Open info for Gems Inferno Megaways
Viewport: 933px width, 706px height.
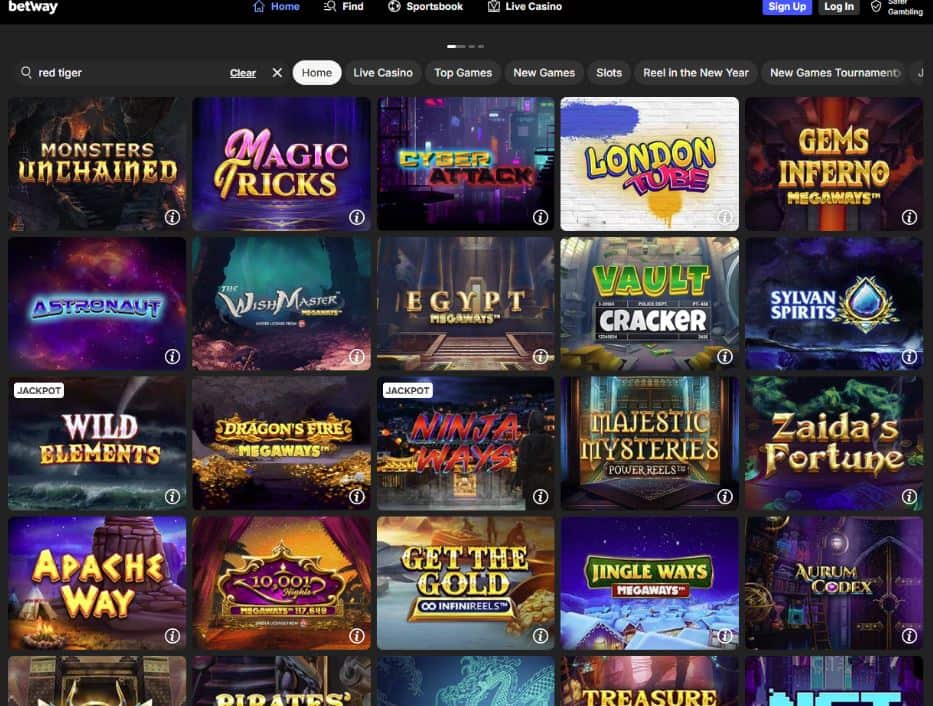909,217
